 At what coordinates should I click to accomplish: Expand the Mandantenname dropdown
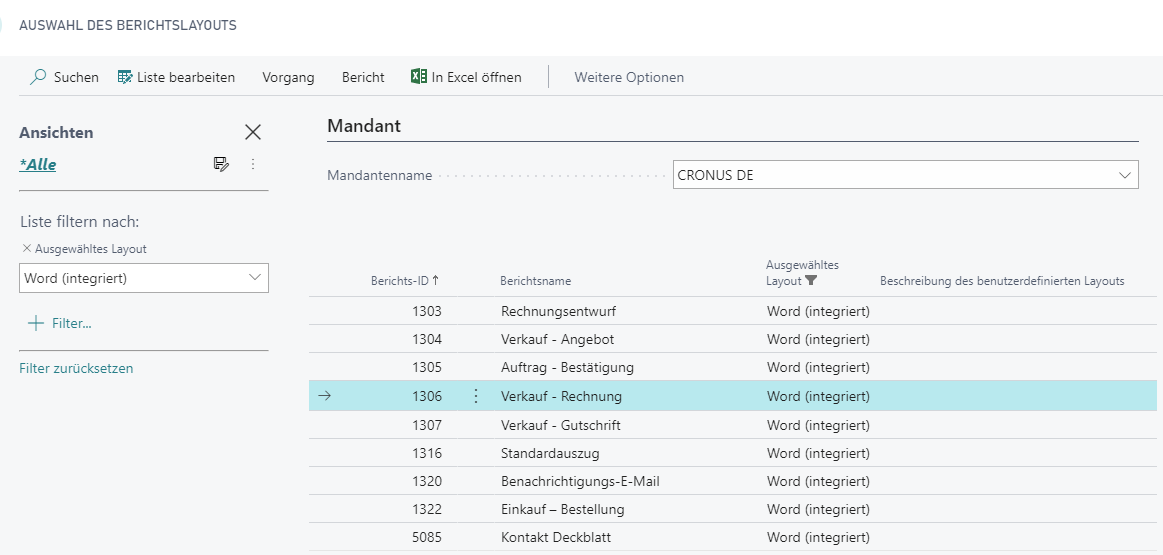pos(1125,176)
